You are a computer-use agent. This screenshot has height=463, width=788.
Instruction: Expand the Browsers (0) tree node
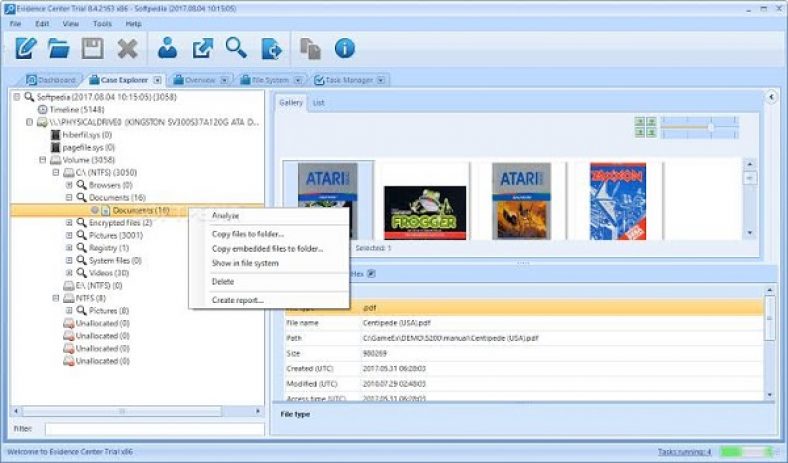coord(69,185)
